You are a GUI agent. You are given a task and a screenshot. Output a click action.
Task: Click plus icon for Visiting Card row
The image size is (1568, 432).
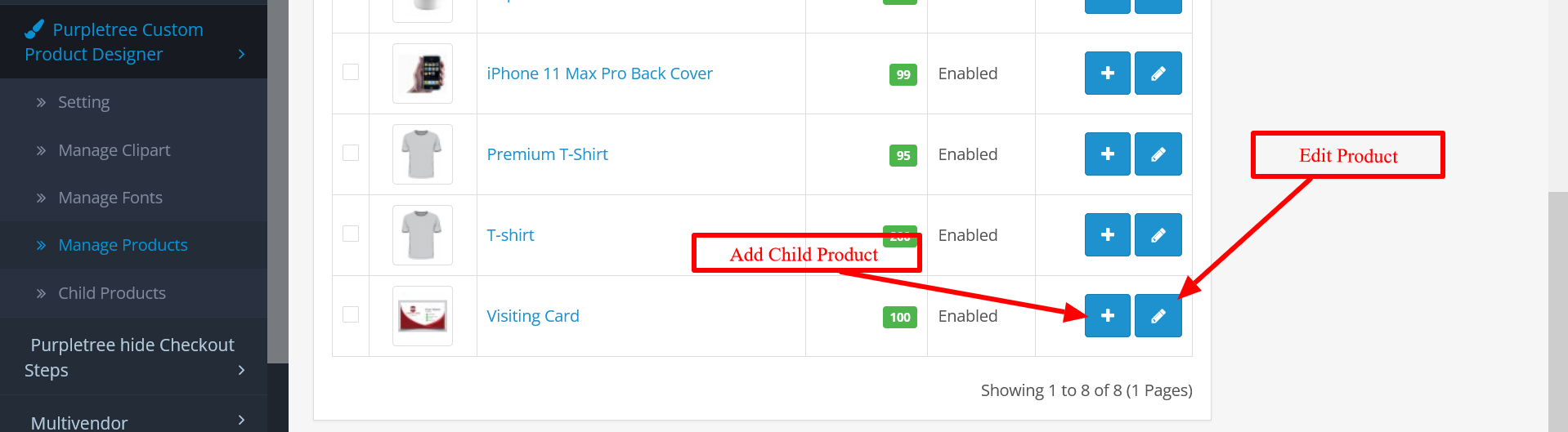1107,316
